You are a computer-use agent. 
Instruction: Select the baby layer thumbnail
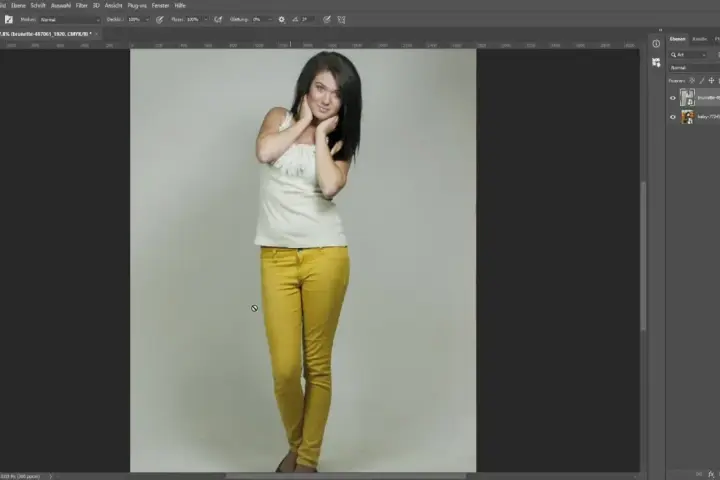pos(687,117)
